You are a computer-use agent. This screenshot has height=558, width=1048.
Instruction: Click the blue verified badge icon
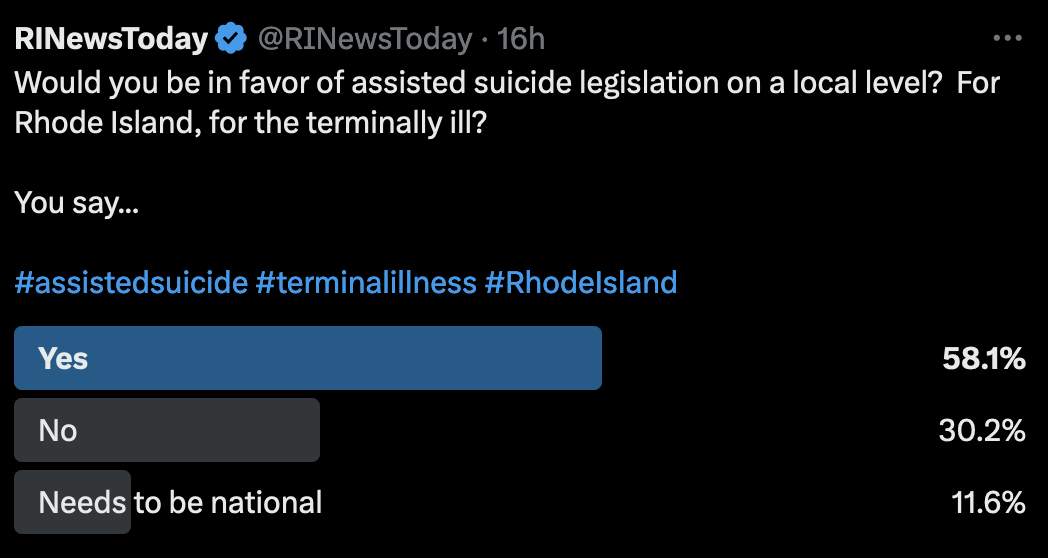[232, 40]
